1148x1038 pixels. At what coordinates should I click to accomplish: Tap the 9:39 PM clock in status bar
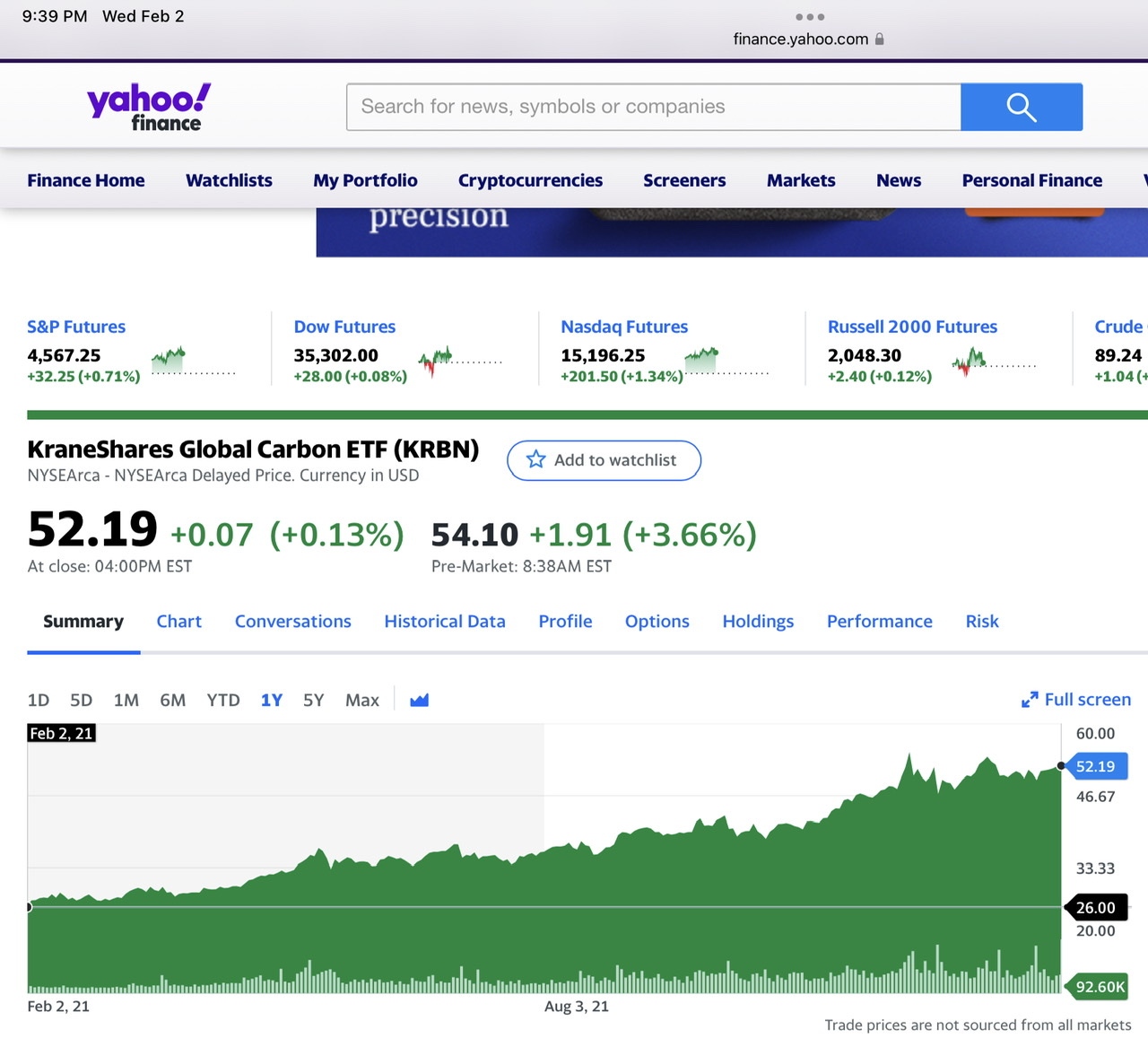click(55, 16)
